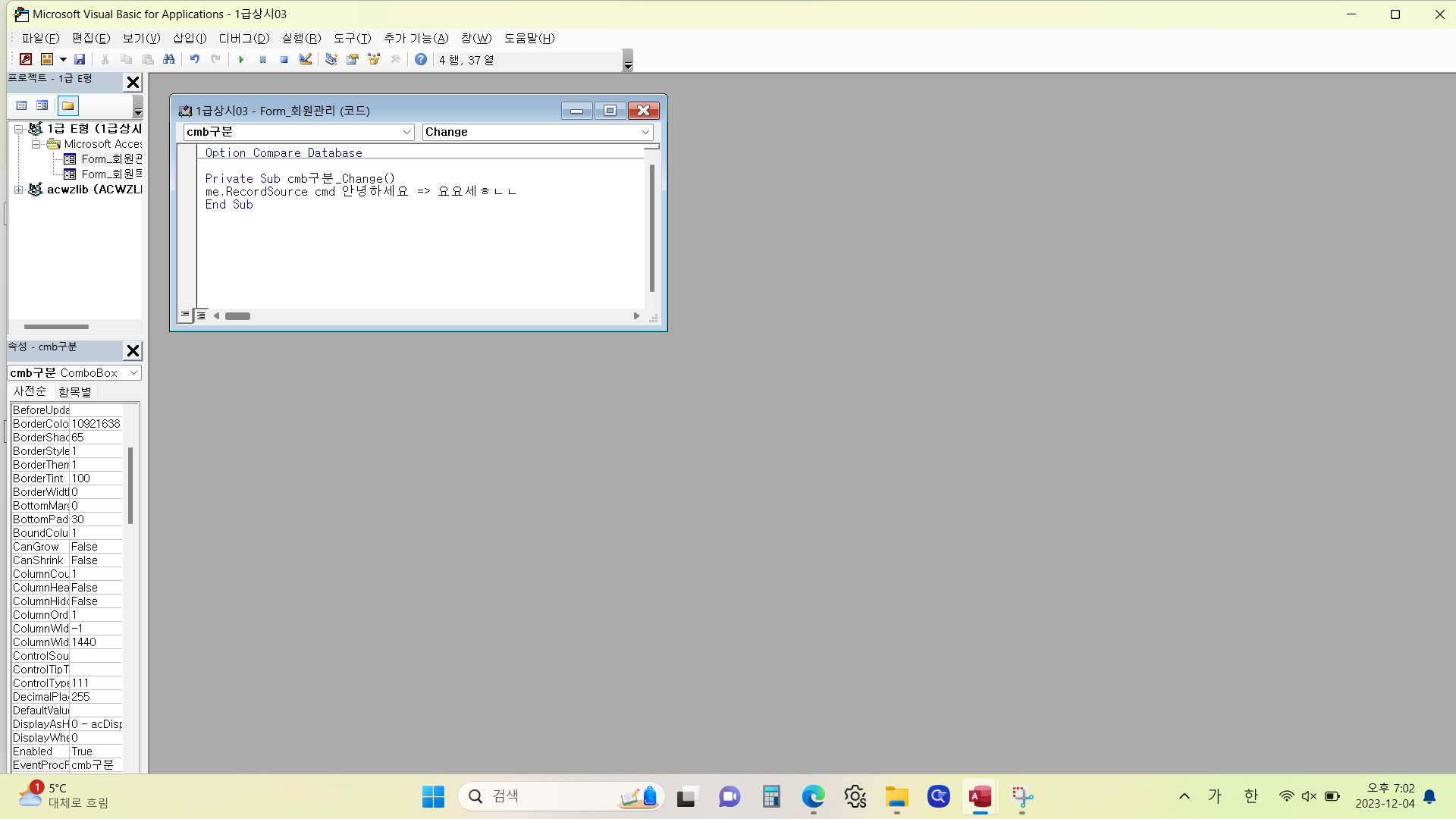Expand the acwzlib project node
This screenshot has width=1456, height=819.
(18, 190)
